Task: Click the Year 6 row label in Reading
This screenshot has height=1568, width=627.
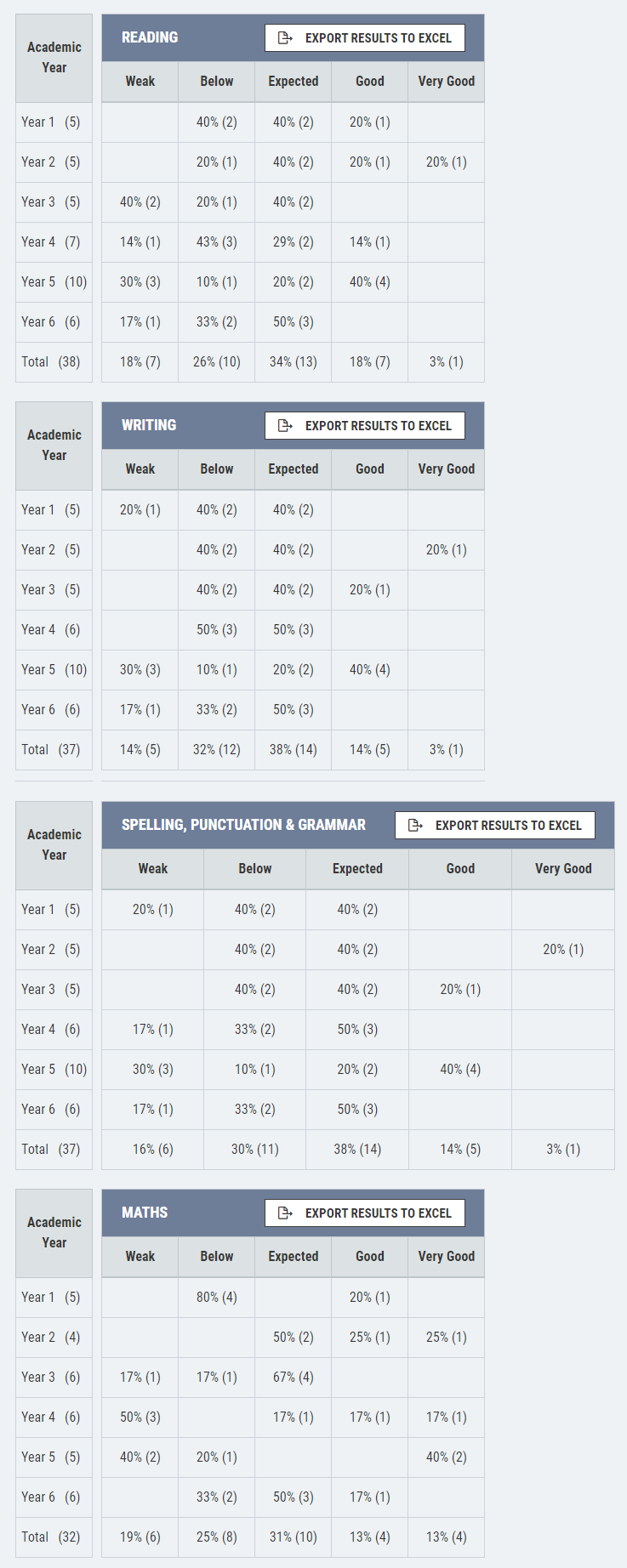Action: pyautogui.click(x=51, y=322)
